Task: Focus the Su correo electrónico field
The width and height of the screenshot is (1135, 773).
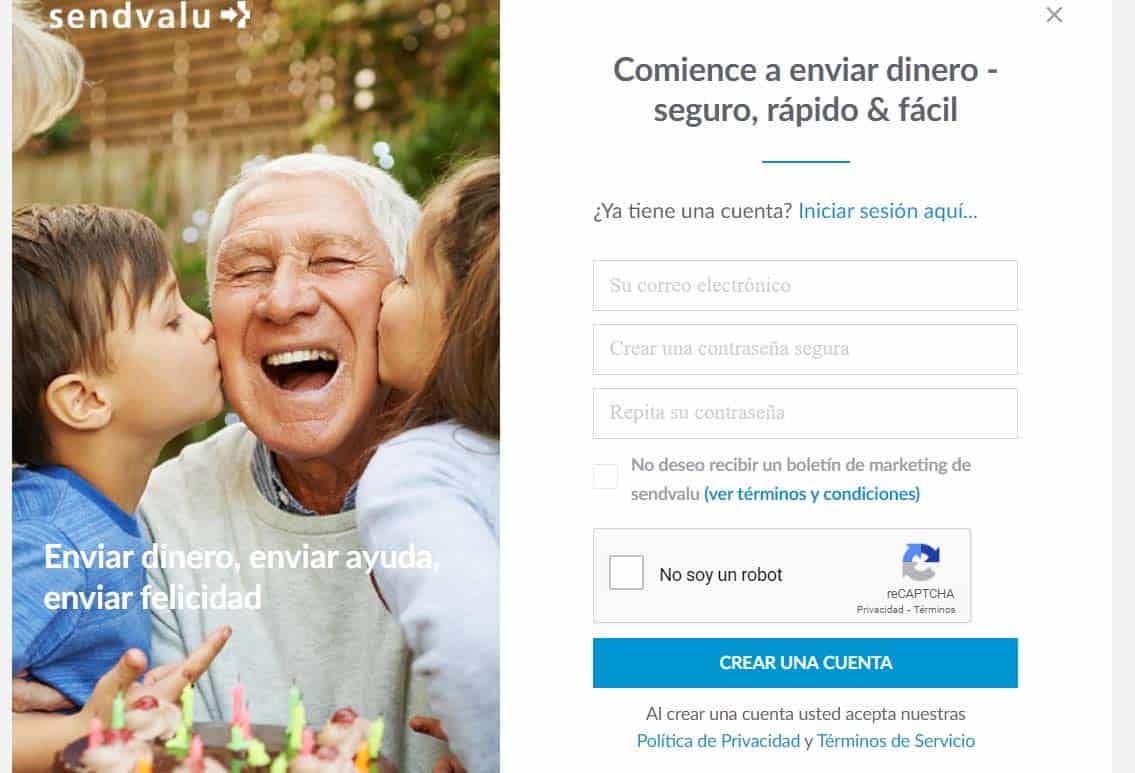Action: [805, 285]
